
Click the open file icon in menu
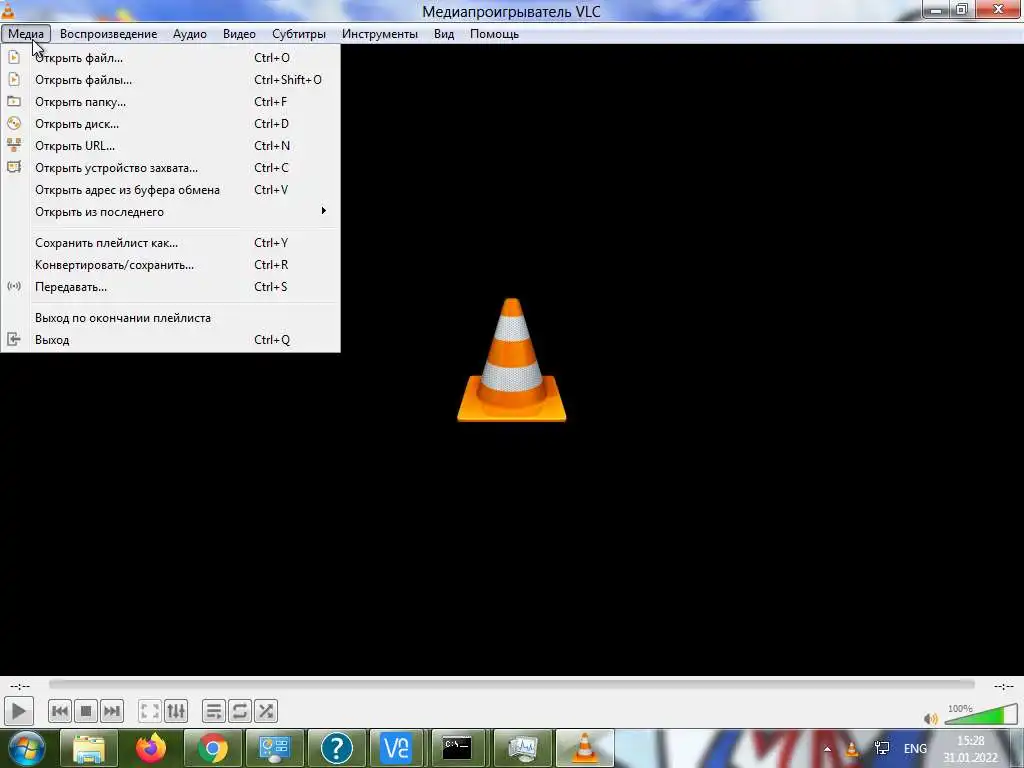click(x=14, y=57)
